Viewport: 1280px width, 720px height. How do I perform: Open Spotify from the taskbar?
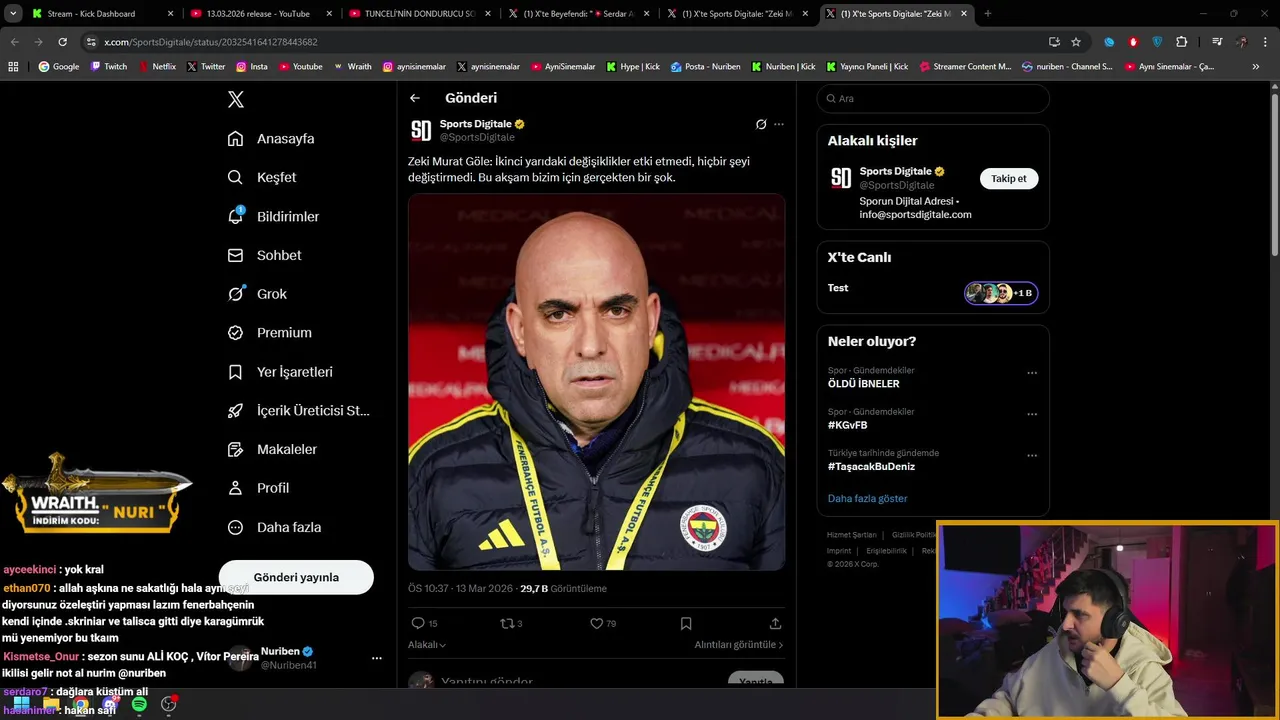139,705
